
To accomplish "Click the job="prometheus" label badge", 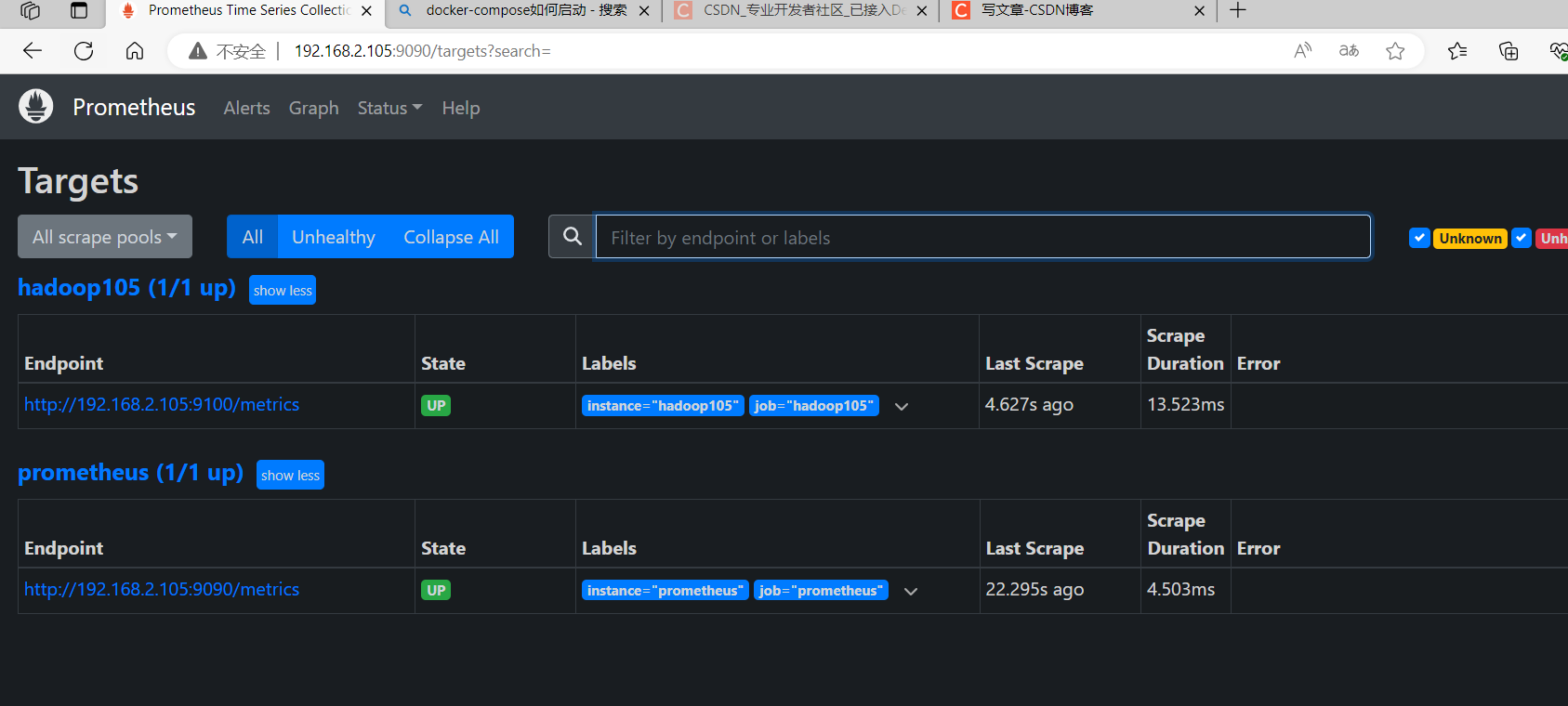I will pyautogui.click(x=821, y=591).
